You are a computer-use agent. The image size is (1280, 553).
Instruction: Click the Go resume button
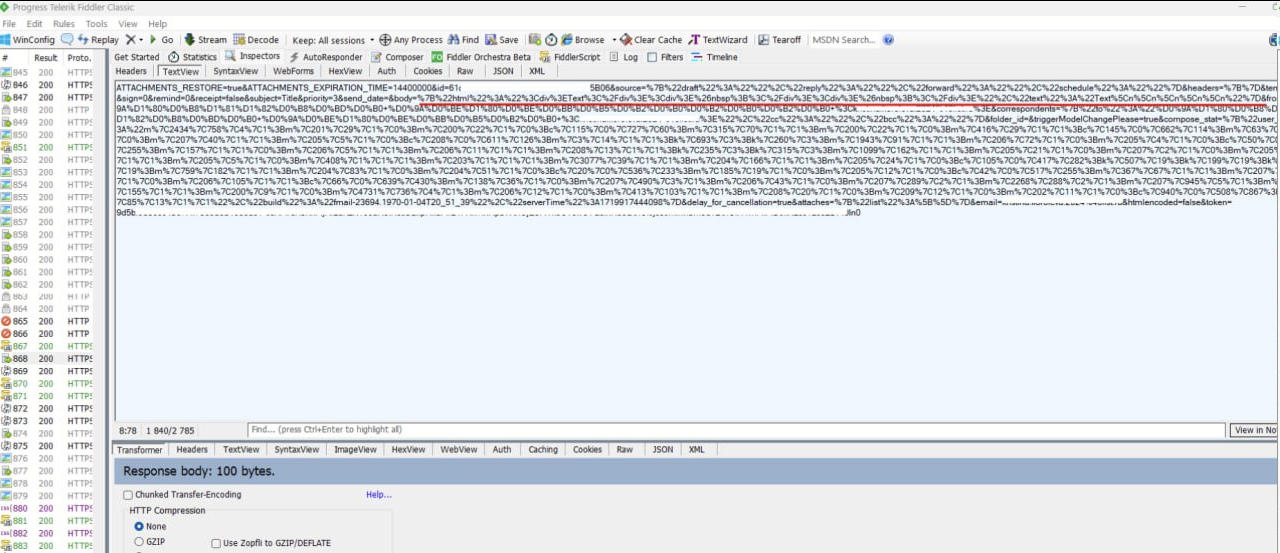coord(160,40)
